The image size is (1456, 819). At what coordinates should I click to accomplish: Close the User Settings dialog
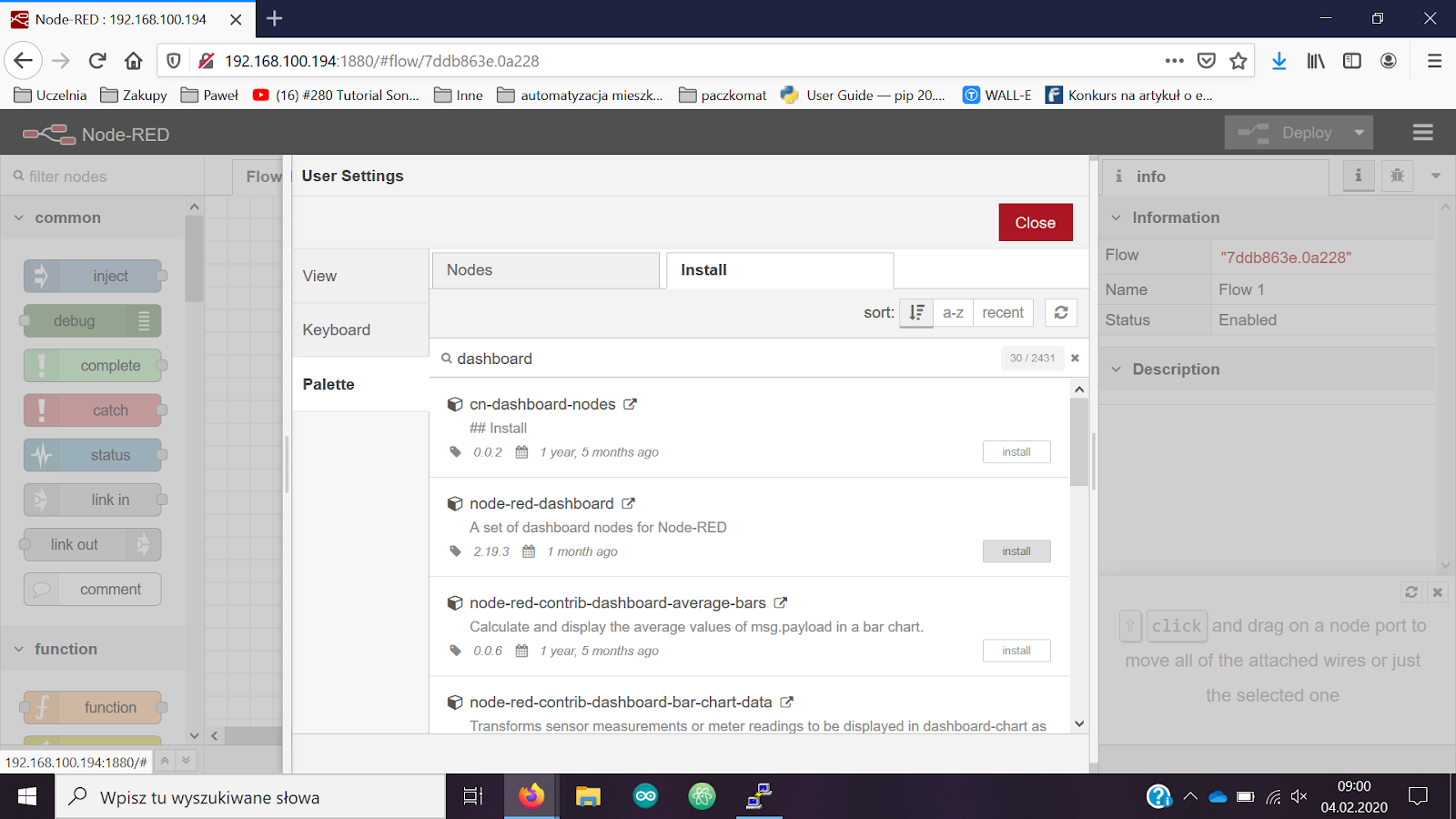pos(1036,222)
